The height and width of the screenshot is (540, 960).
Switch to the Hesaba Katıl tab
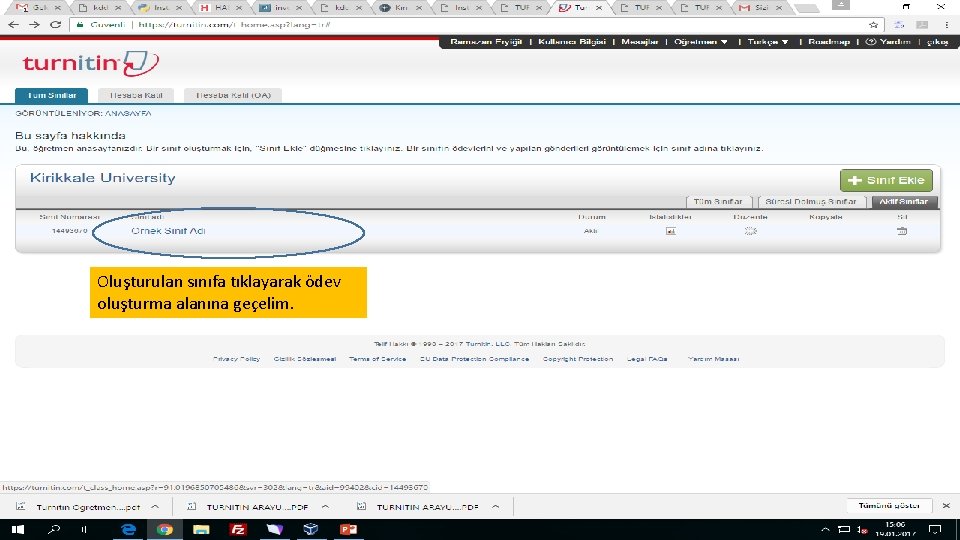point(136,96)
